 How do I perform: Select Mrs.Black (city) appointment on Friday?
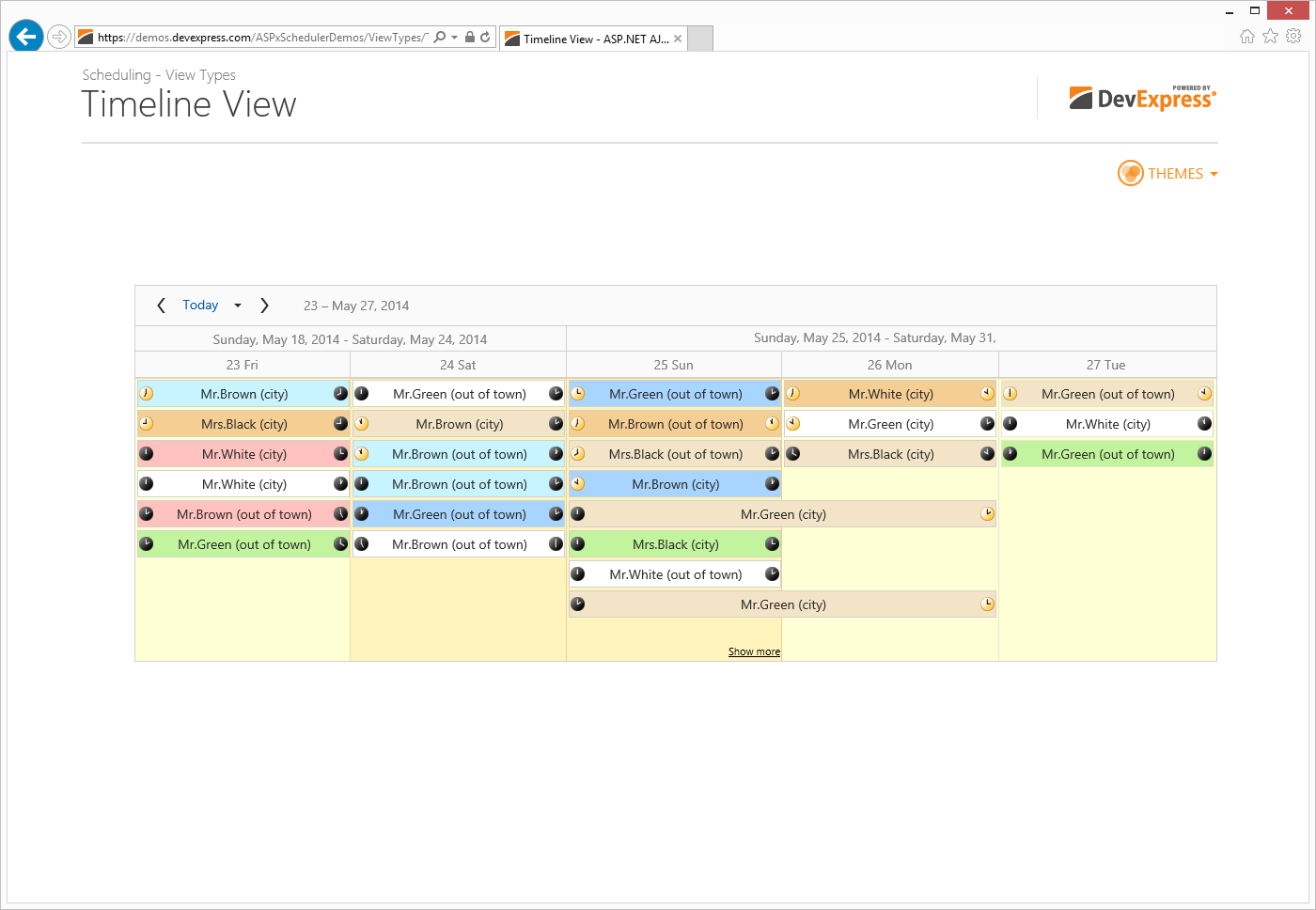(x=243, y=424)
